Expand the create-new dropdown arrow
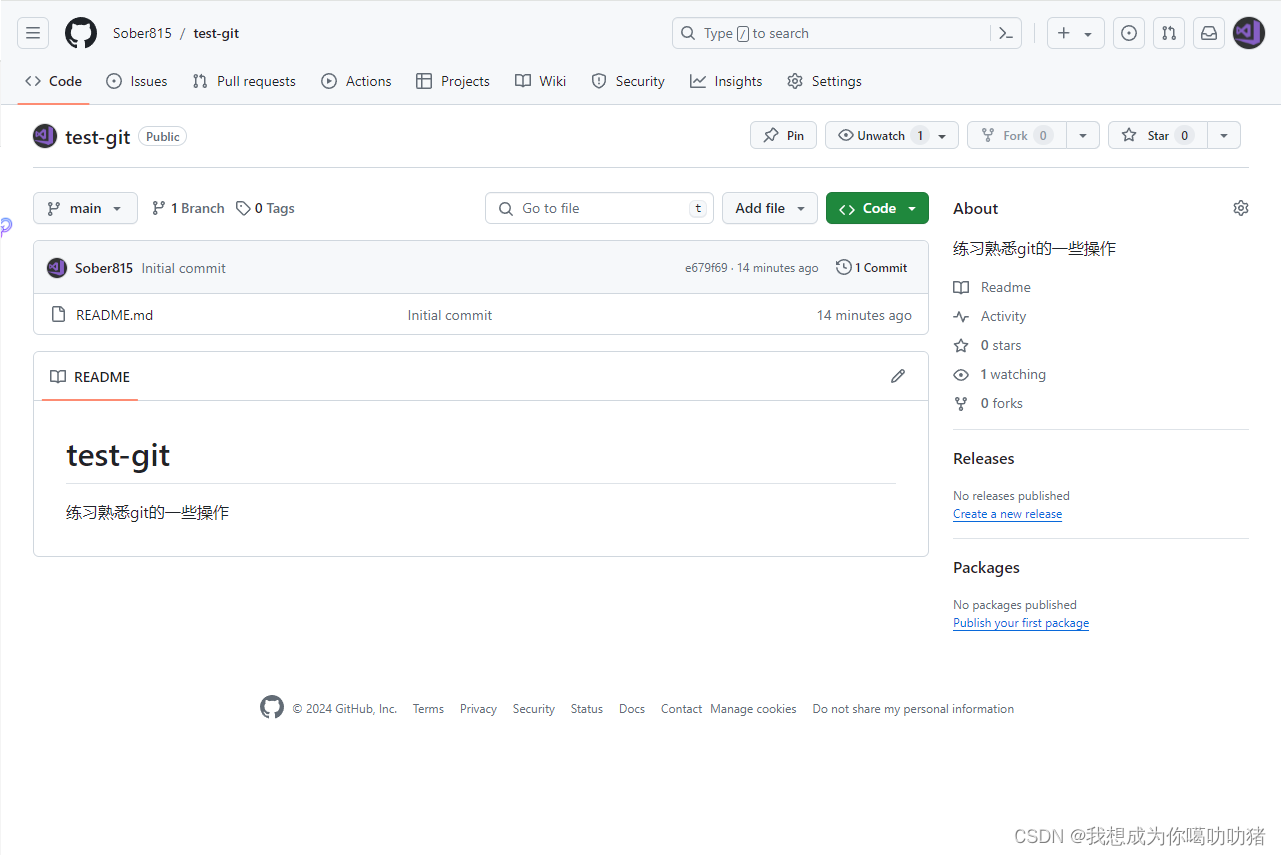Image resolution: width=1281 pixels, height=855 pixels. point(1088,33)
